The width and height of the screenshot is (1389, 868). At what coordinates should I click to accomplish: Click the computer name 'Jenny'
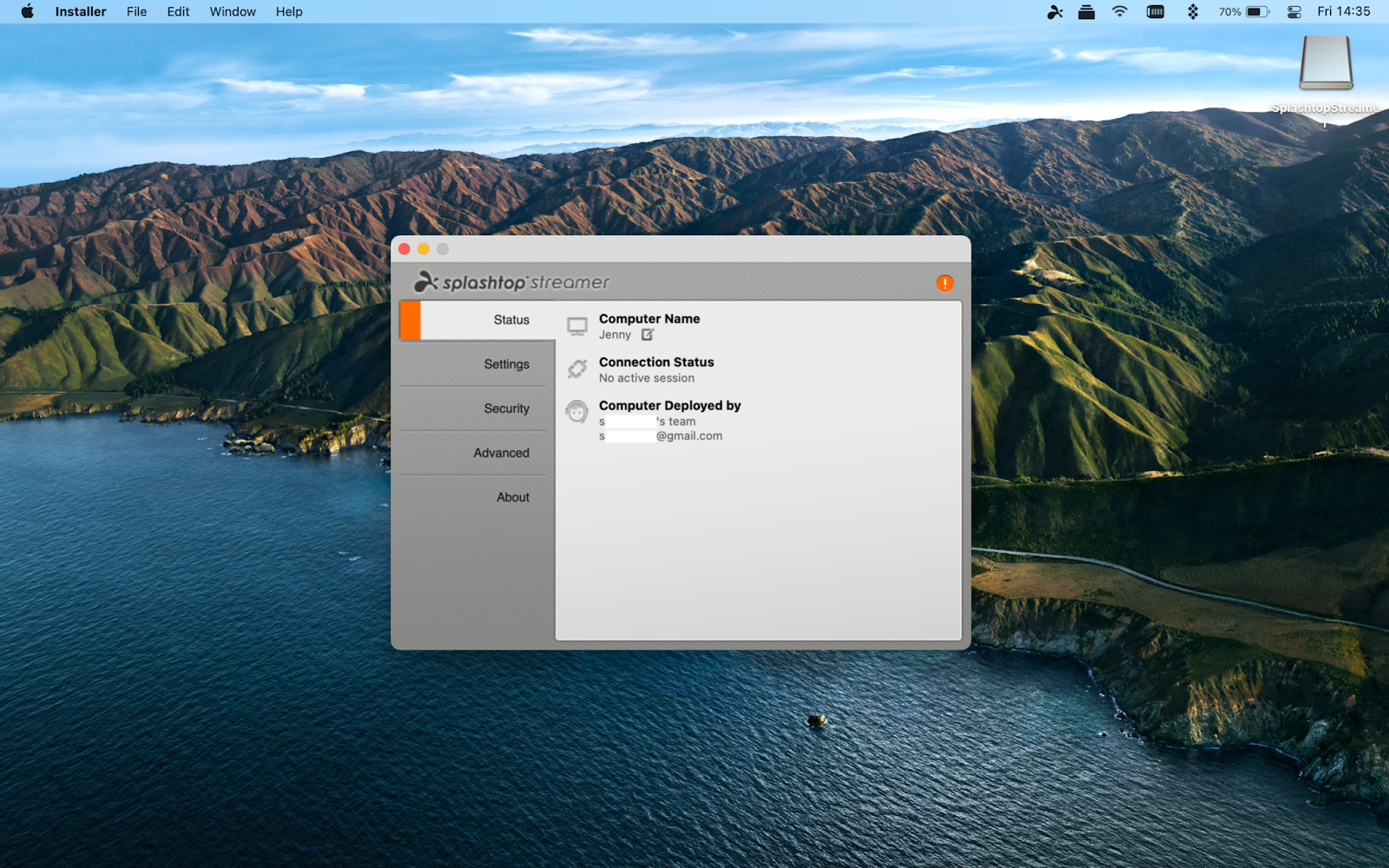pos(615,335)
